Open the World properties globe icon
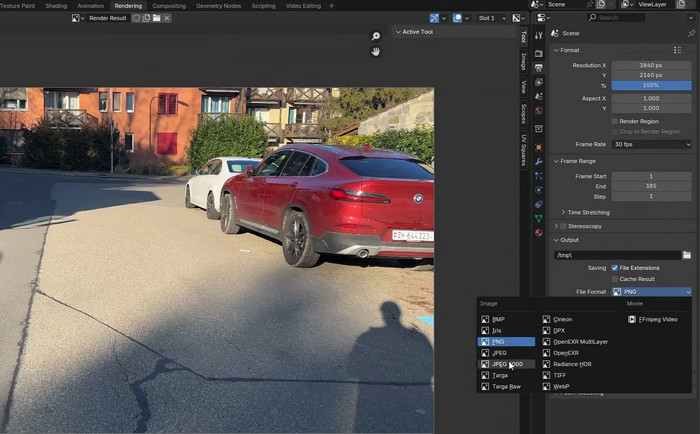Viewport: 700px width, 434px height. pos(539,111)
